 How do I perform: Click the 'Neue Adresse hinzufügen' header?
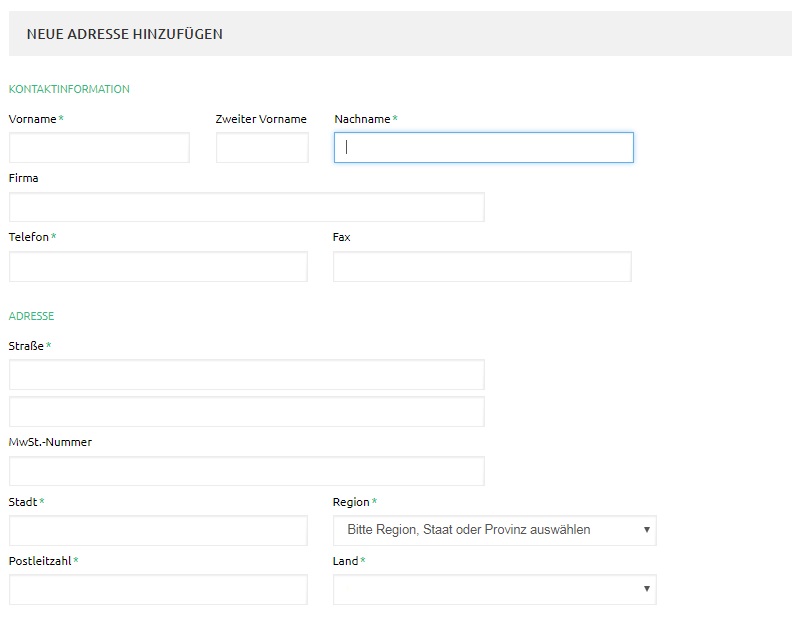pyautogui.click(x=124, y=34)
